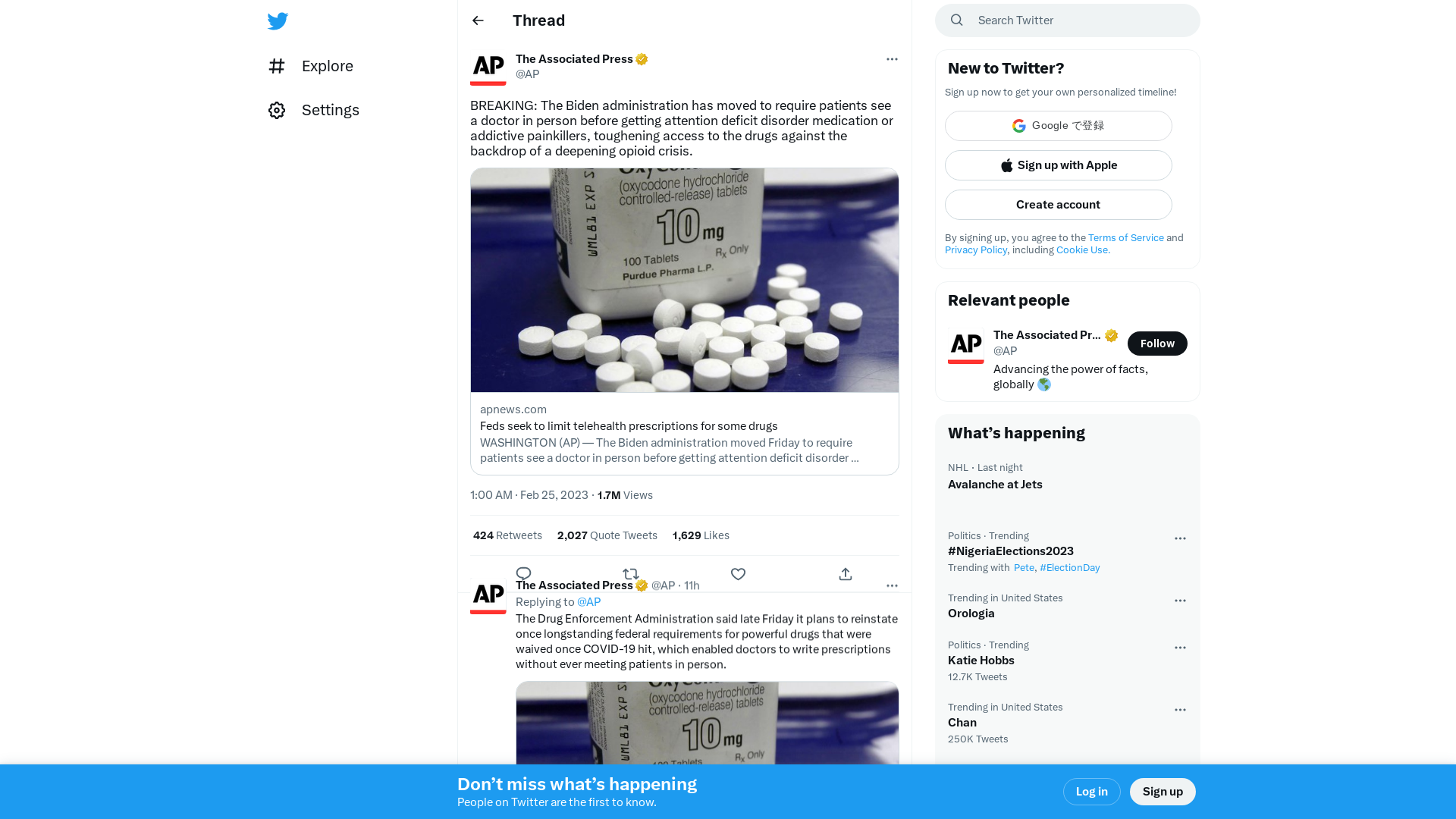Screen dimensions: 1456x819
Task: Click the back arrow navigation icon
Action: [478, 20]
